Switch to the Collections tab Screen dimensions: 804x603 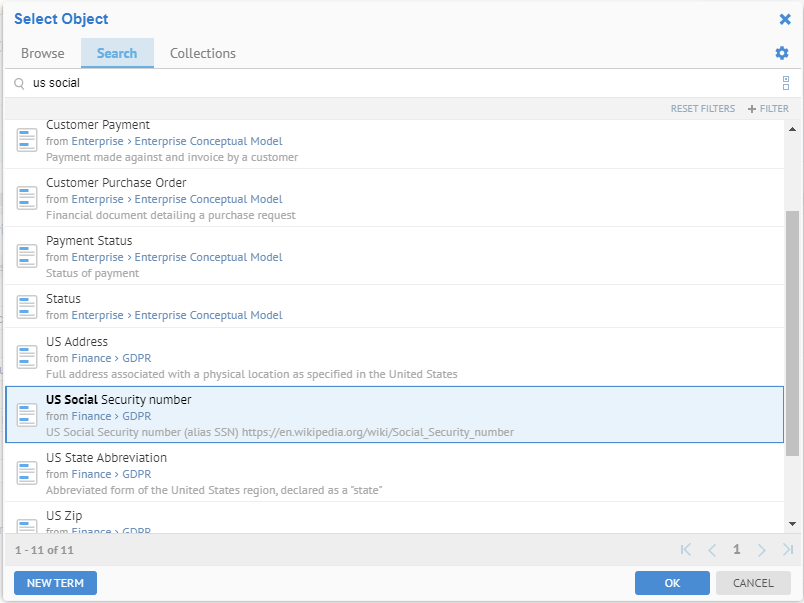(203, 53)
